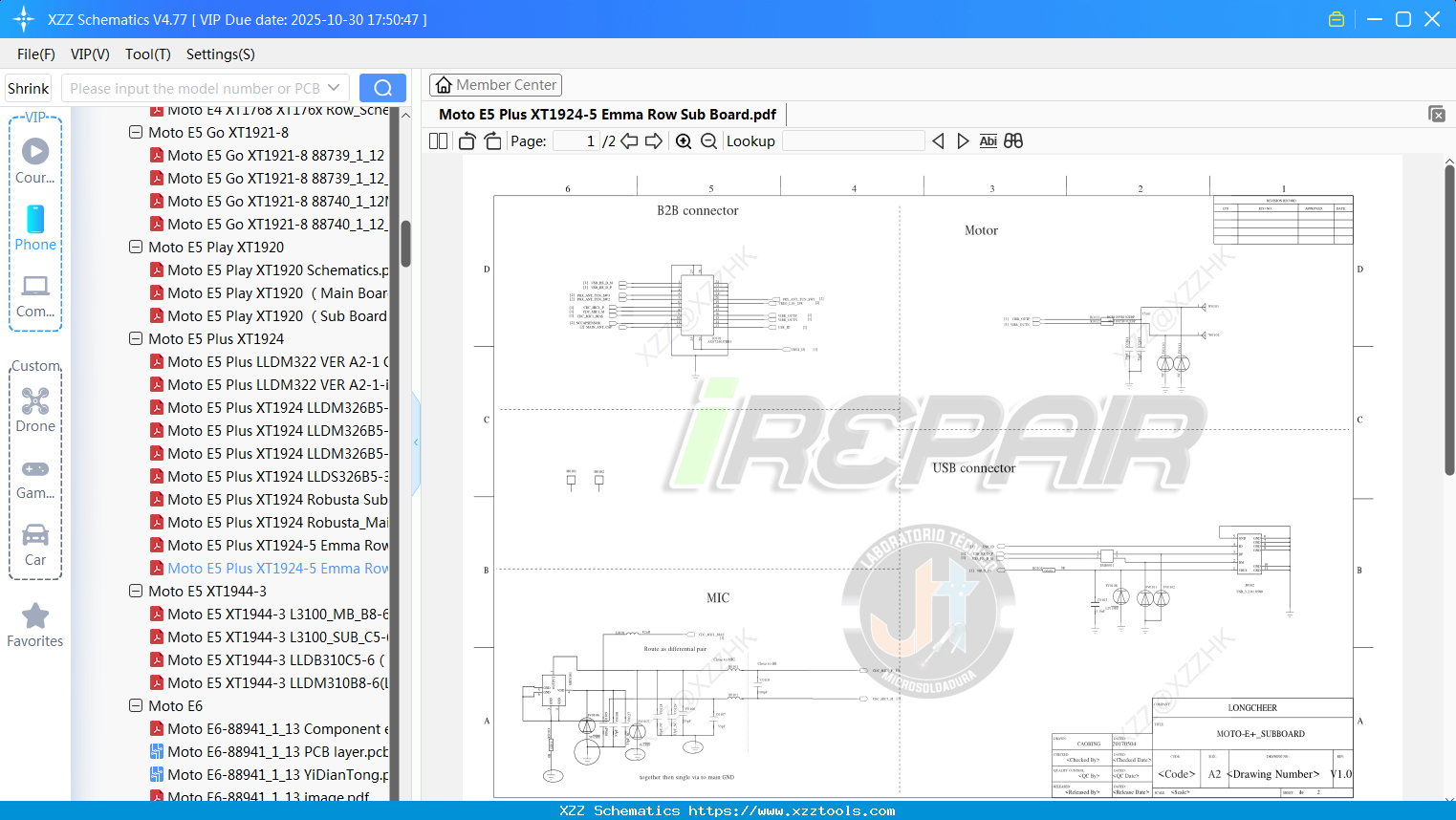Image resolution: width=1456 pixels, height=820 pixels.
Task: Open the Drone category
Action: coord(35,410)
